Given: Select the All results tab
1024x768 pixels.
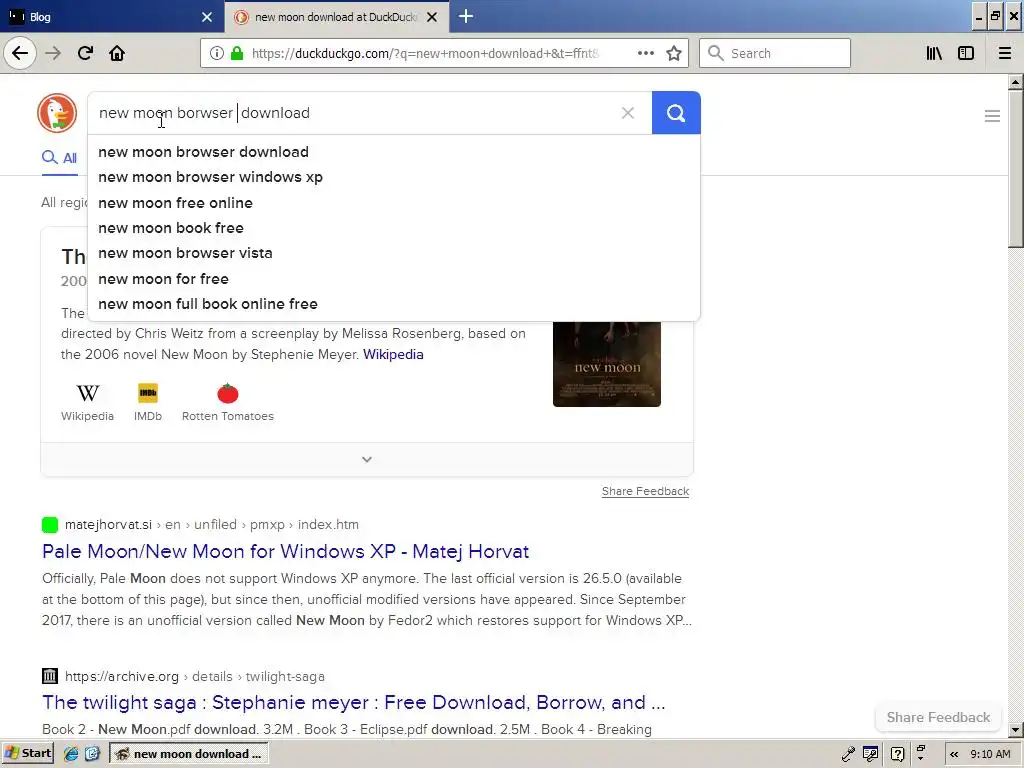Looking at the screenshot, I should pos(59,158).
